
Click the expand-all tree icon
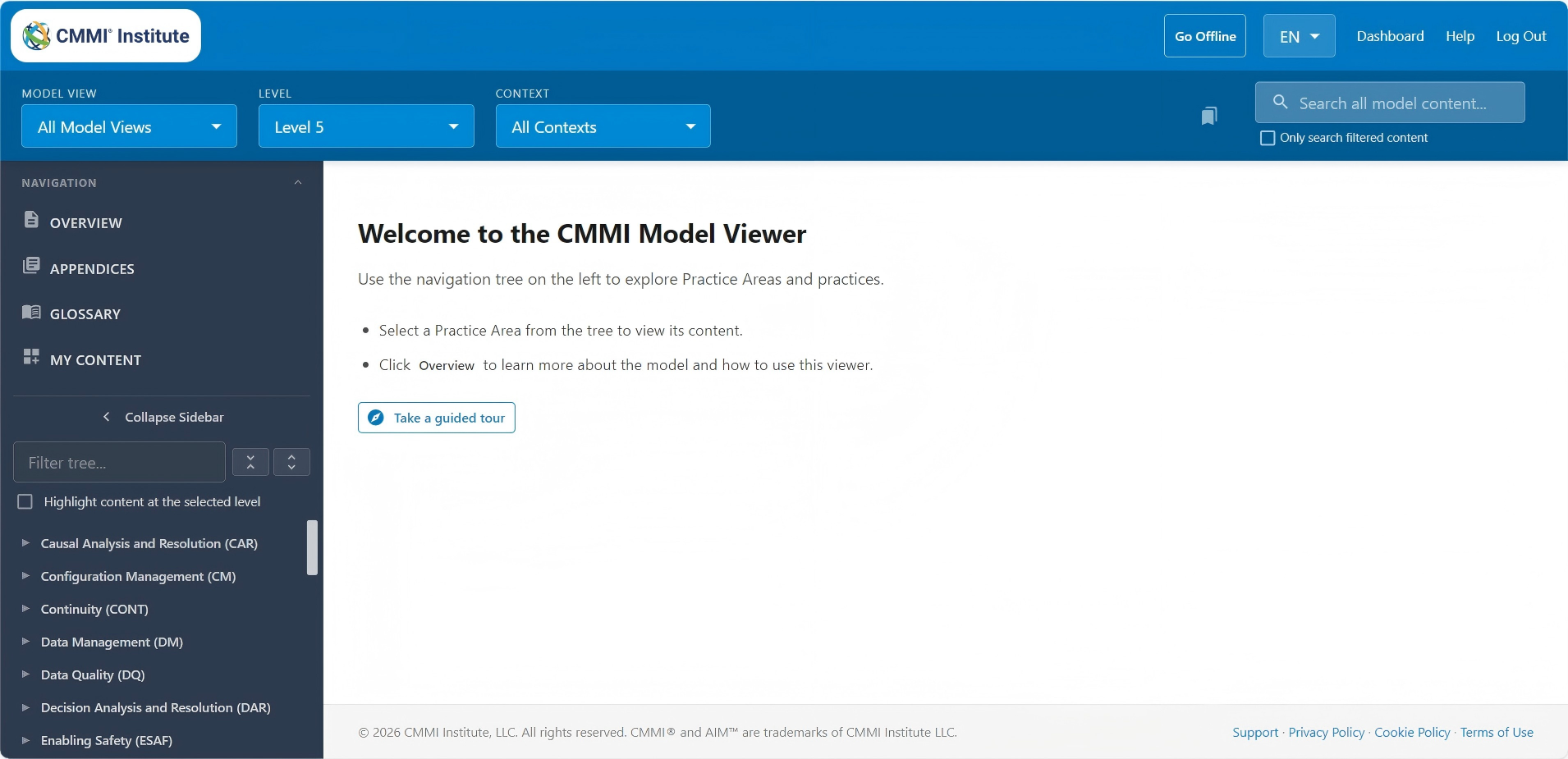point(291,462)
